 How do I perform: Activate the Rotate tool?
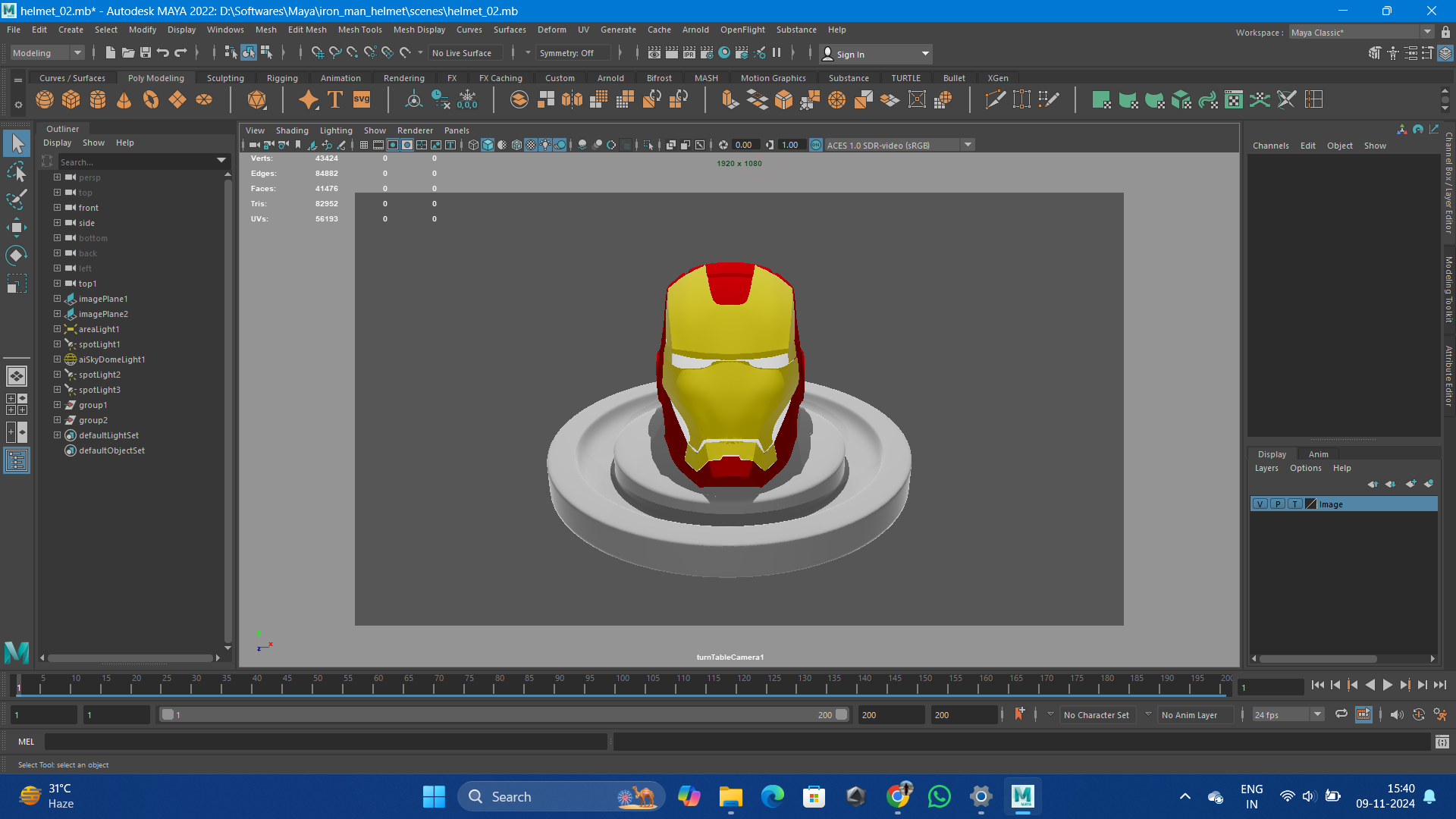pos(17,256)
